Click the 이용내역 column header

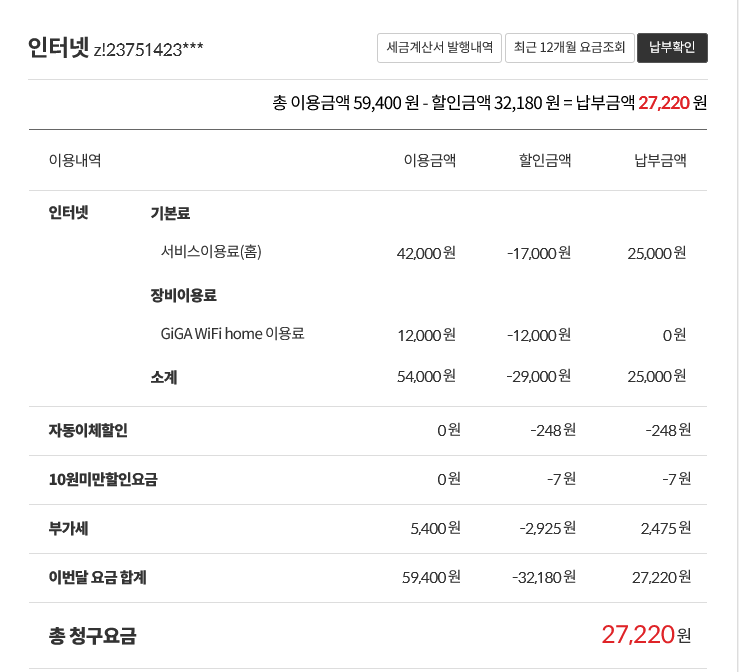coord(75,160)
